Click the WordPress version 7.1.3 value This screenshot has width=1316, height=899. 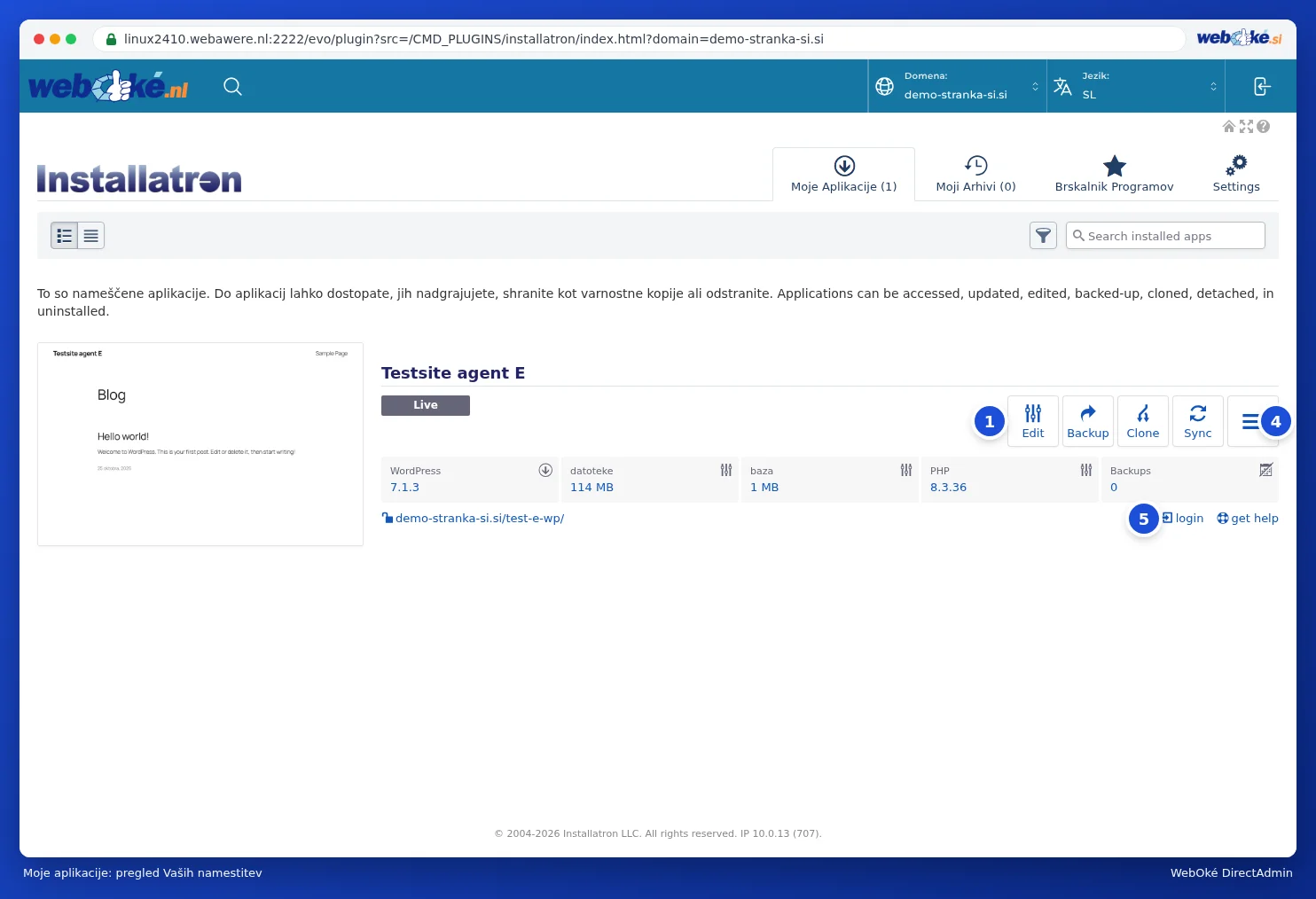click(x=404, y=488)
